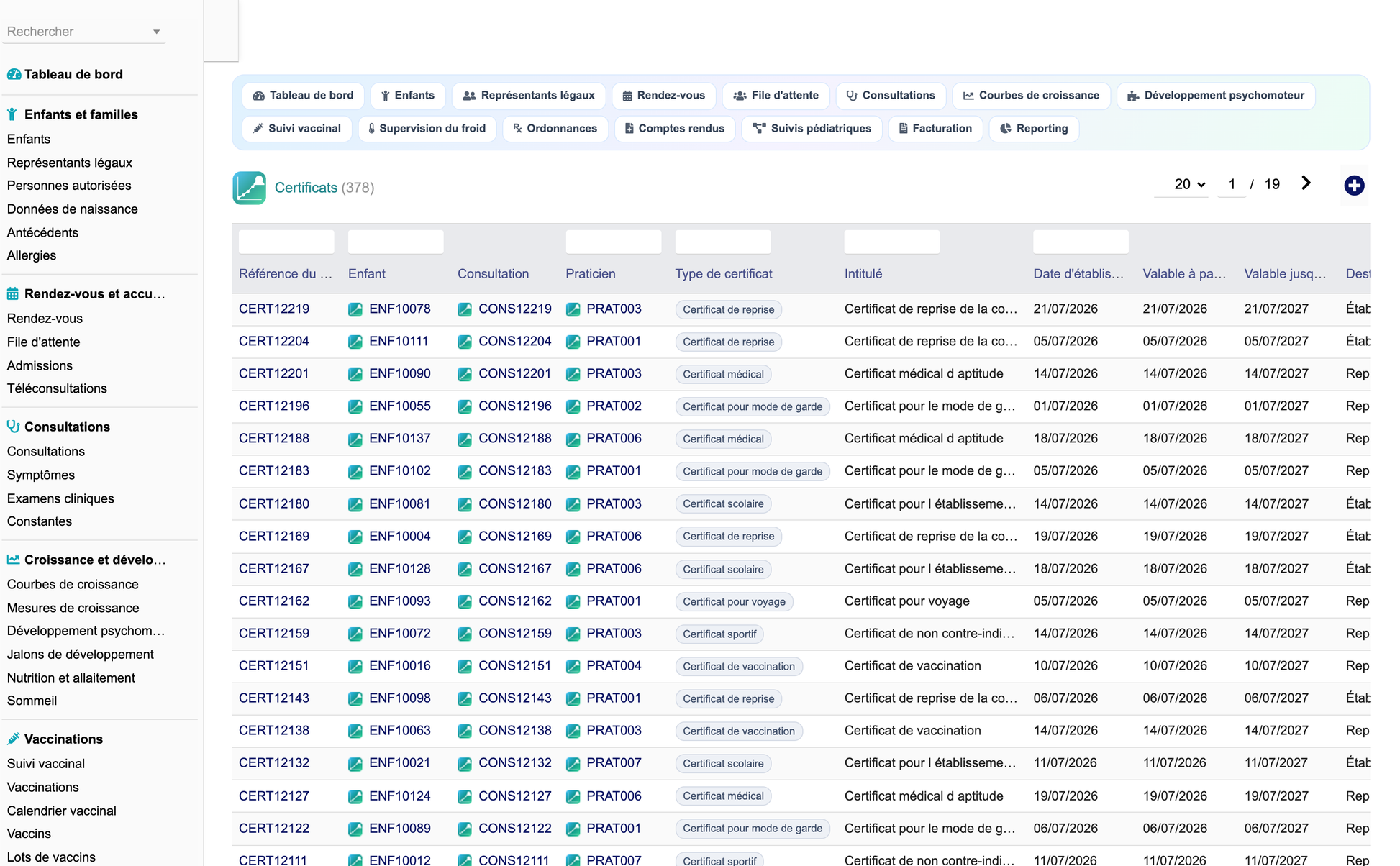The width and height of the screenshot is (1400, 866).
Task: Click the record icon beside CONS12219
Action: point(465,309)
